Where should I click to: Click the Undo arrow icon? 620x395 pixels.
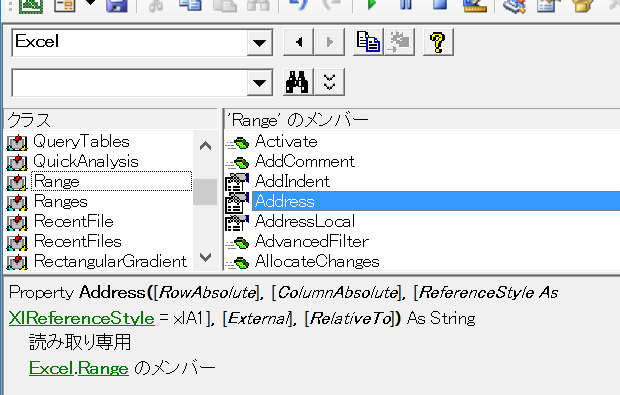pos(298,5)
